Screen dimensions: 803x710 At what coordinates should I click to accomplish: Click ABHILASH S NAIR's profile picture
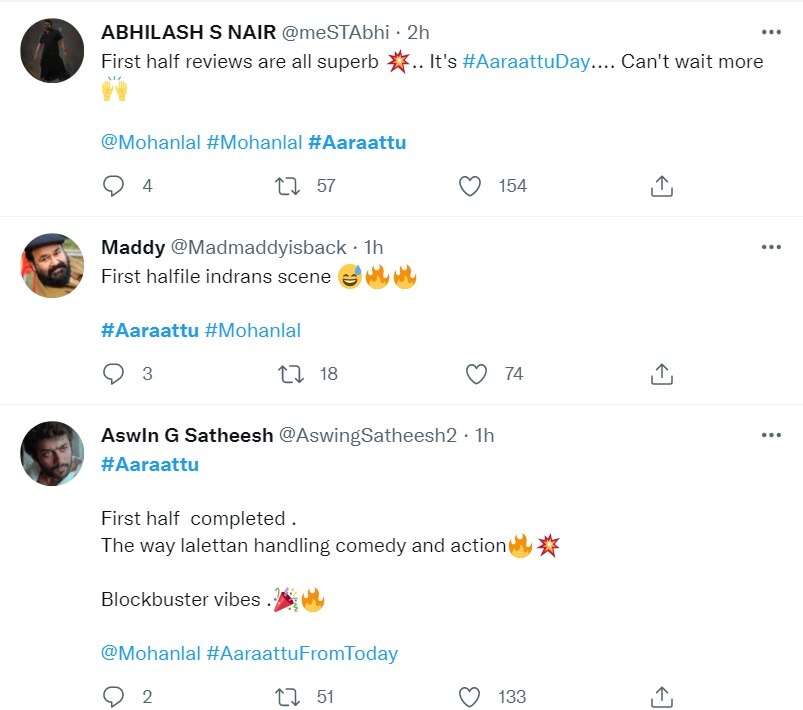51,49
